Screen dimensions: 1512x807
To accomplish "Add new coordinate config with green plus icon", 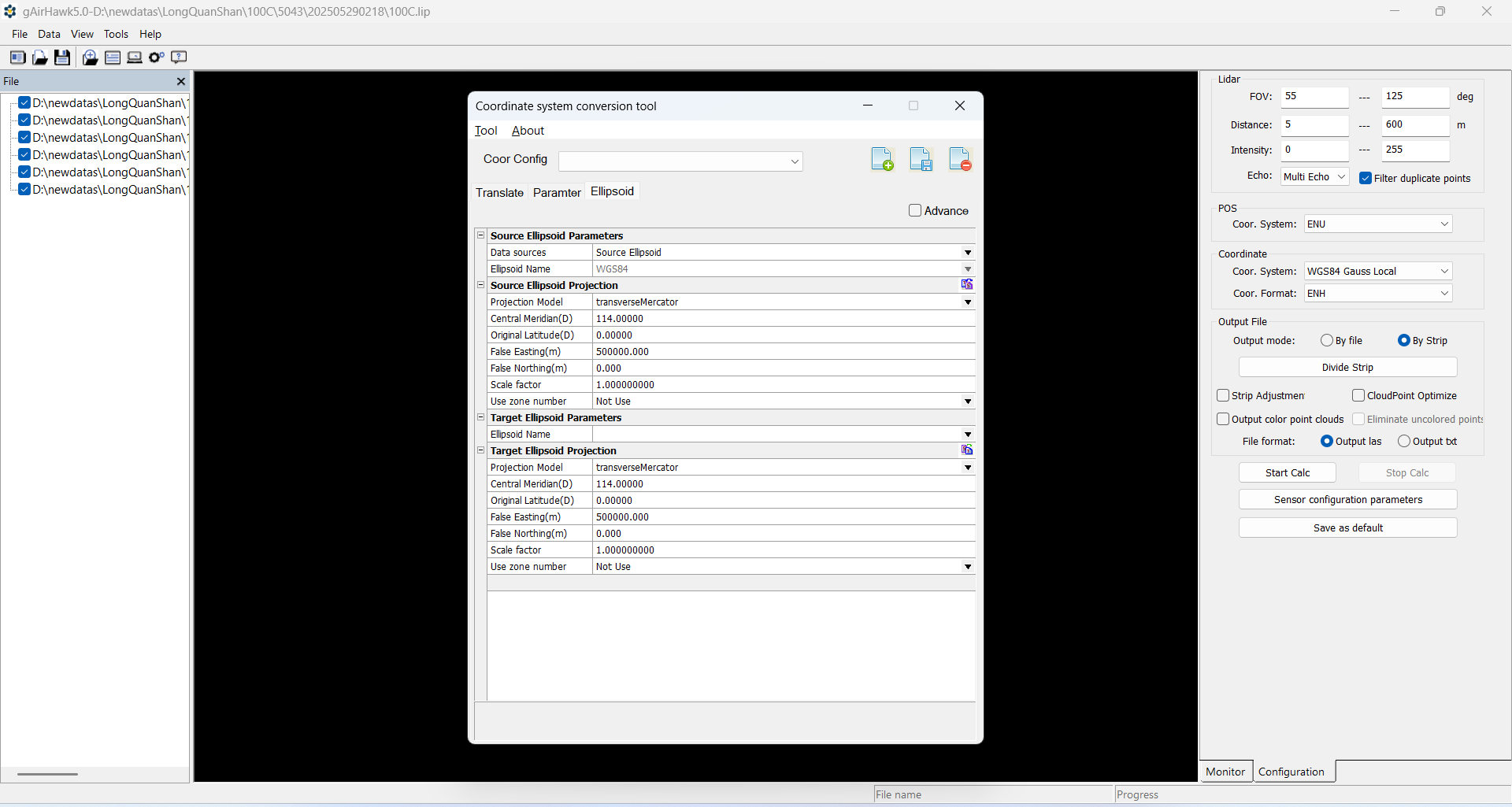I will click(x=882, y=160).
